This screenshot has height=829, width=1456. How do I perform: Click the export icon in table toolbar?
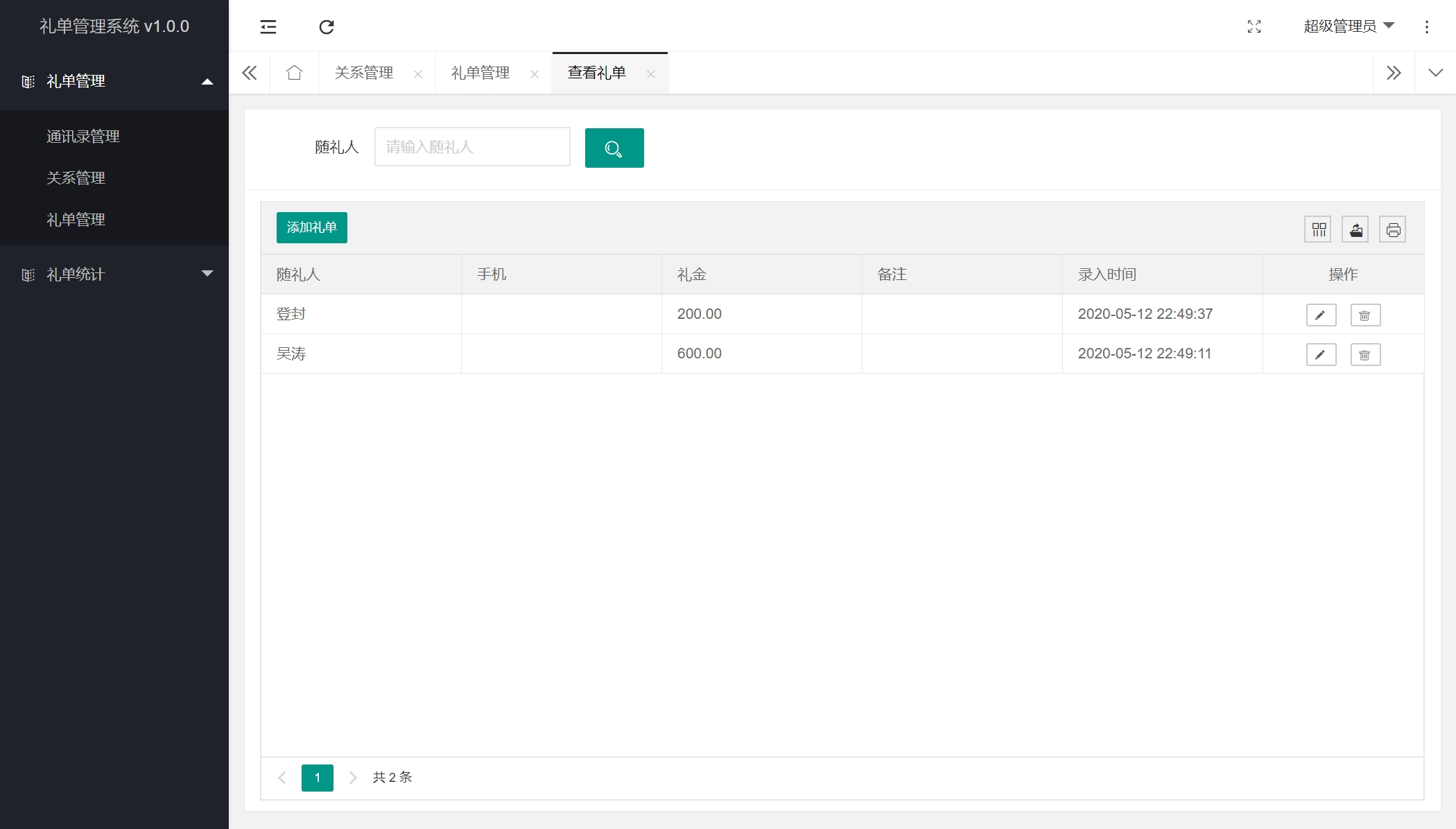tap(1355, 229)
